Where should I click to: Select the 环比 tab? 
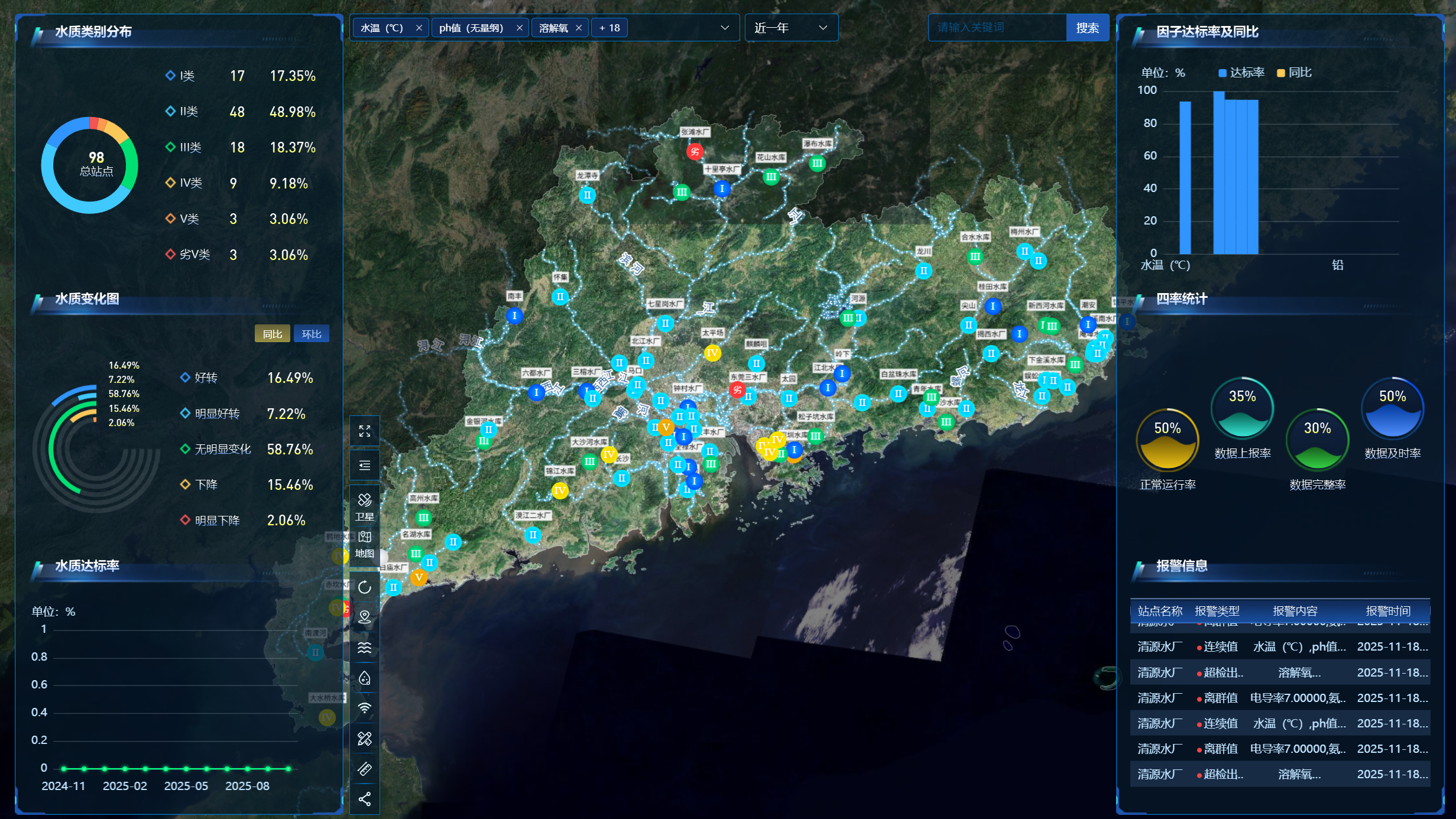coord(312,334)
